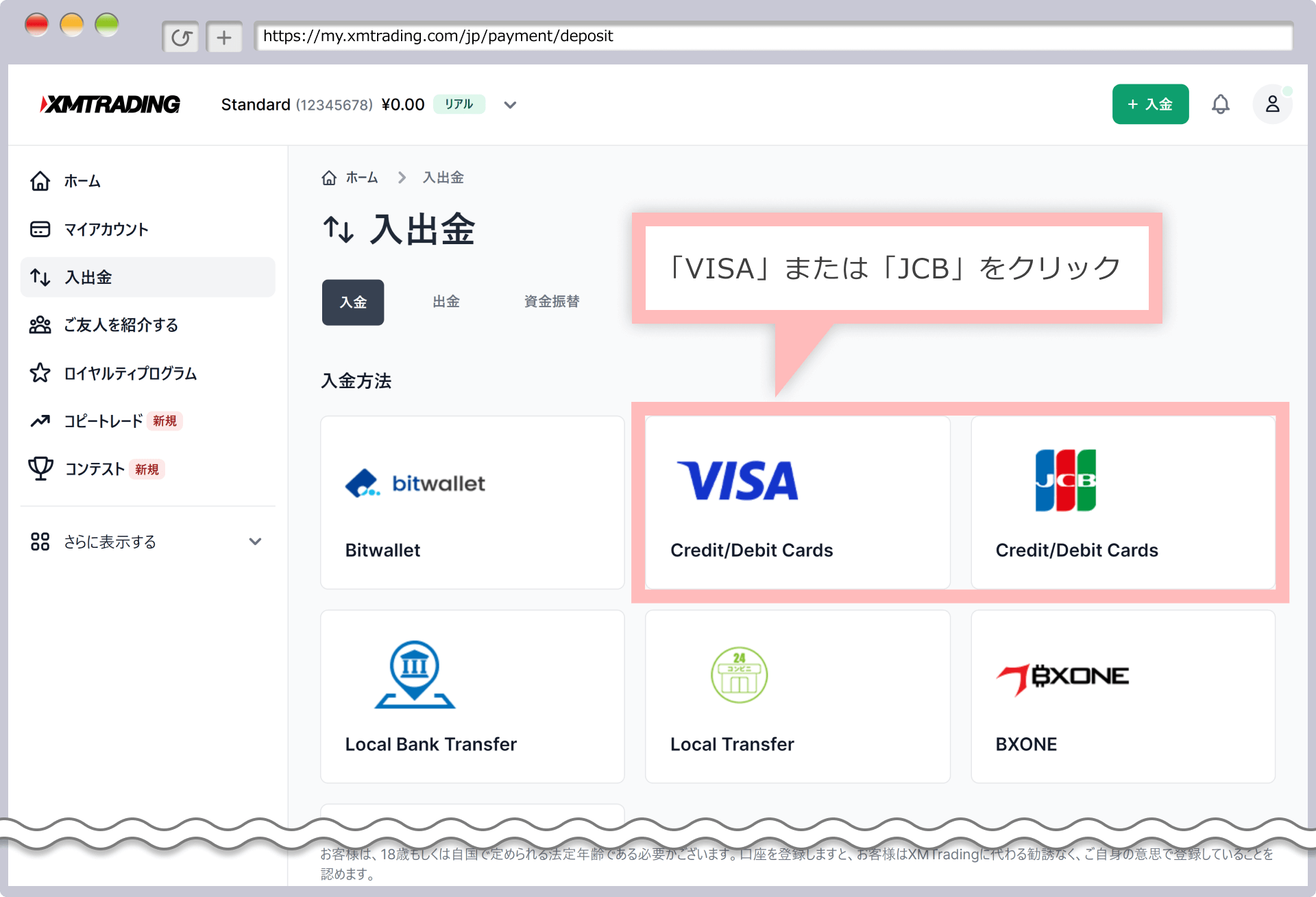Choose JCB Credit/Debit Cards label
Image resolution: width=1316 pixels, height=897 pixels.
pyautogui.click(x=1077, y=550)
